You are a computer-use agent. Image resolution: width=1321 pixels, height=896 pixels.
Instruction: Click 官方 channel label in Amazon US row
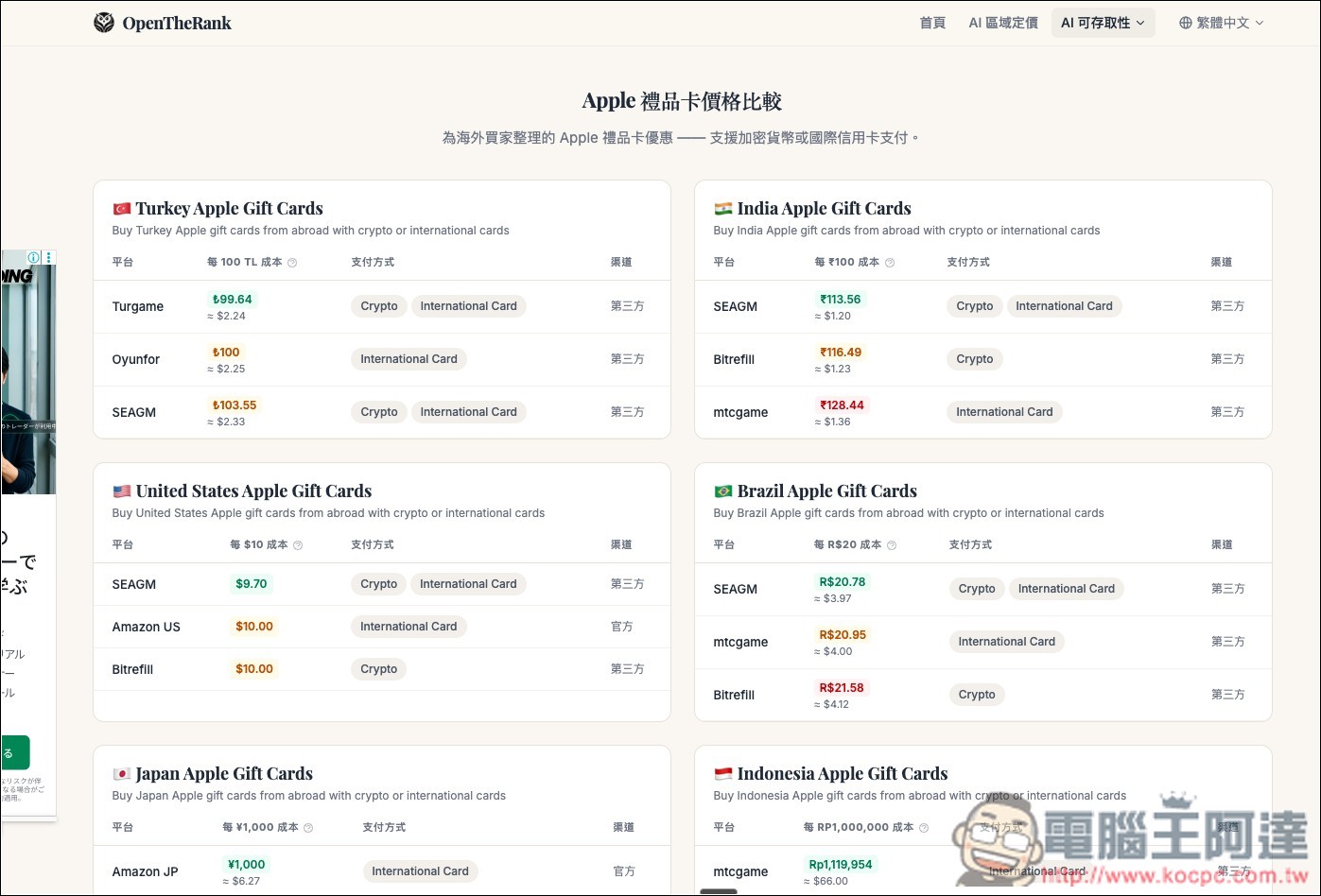[x=621, y=627]
